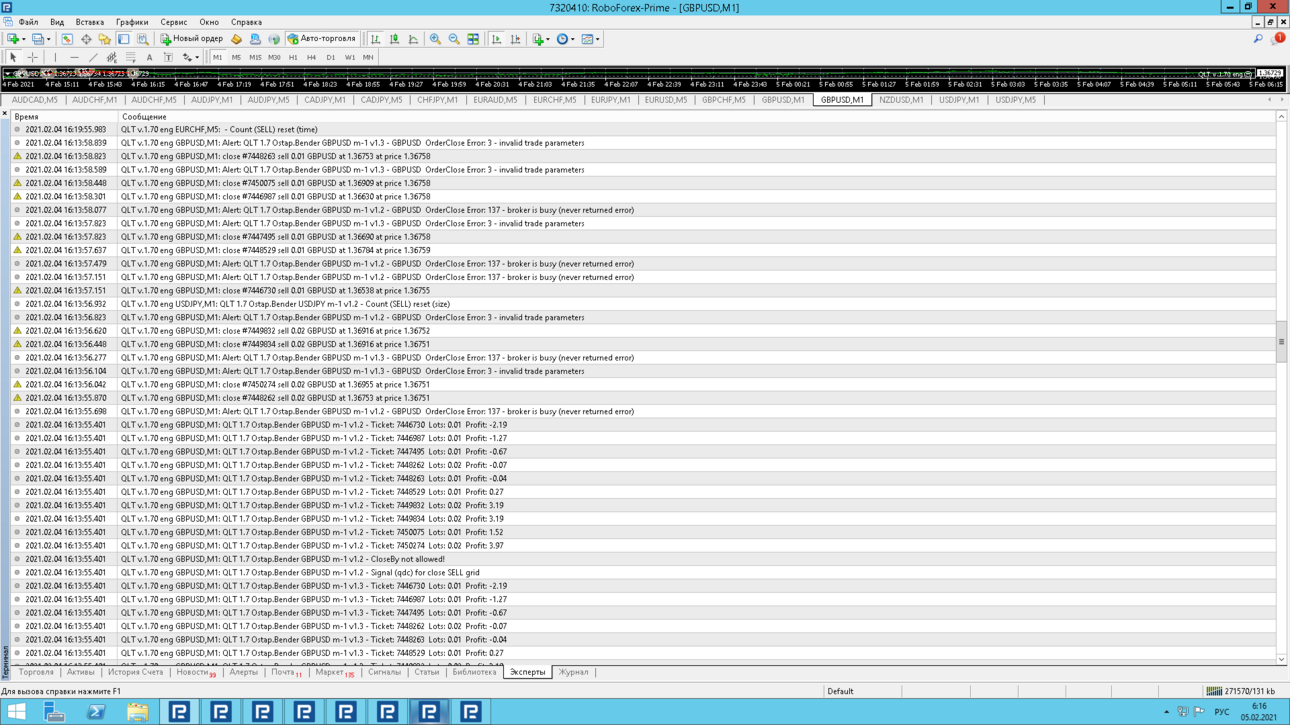Switch timeframe to H4

click(x=311, y=57)
